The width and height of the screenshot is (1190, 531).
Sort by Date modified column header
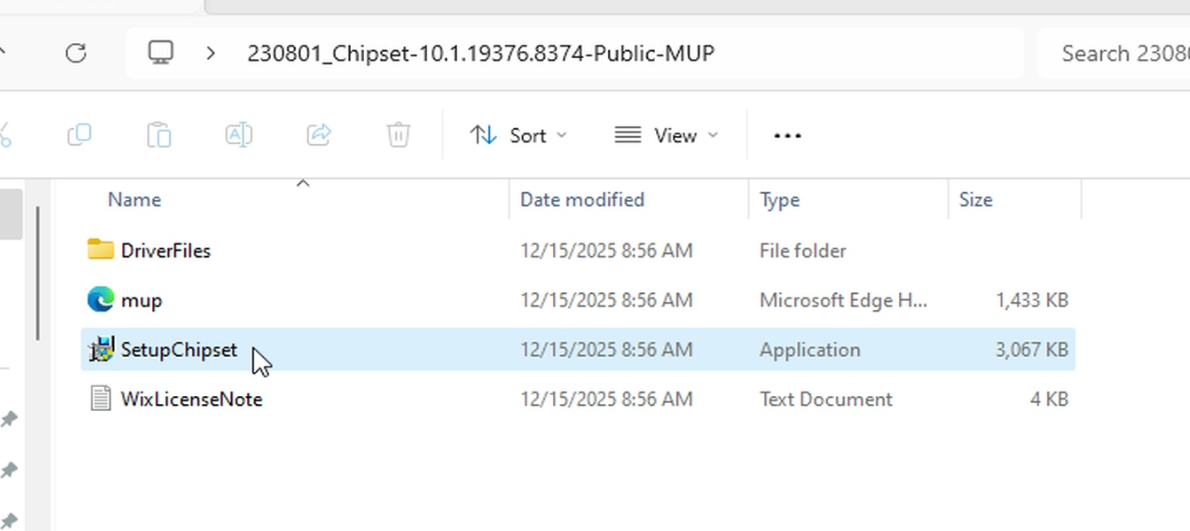click(582, 200)
